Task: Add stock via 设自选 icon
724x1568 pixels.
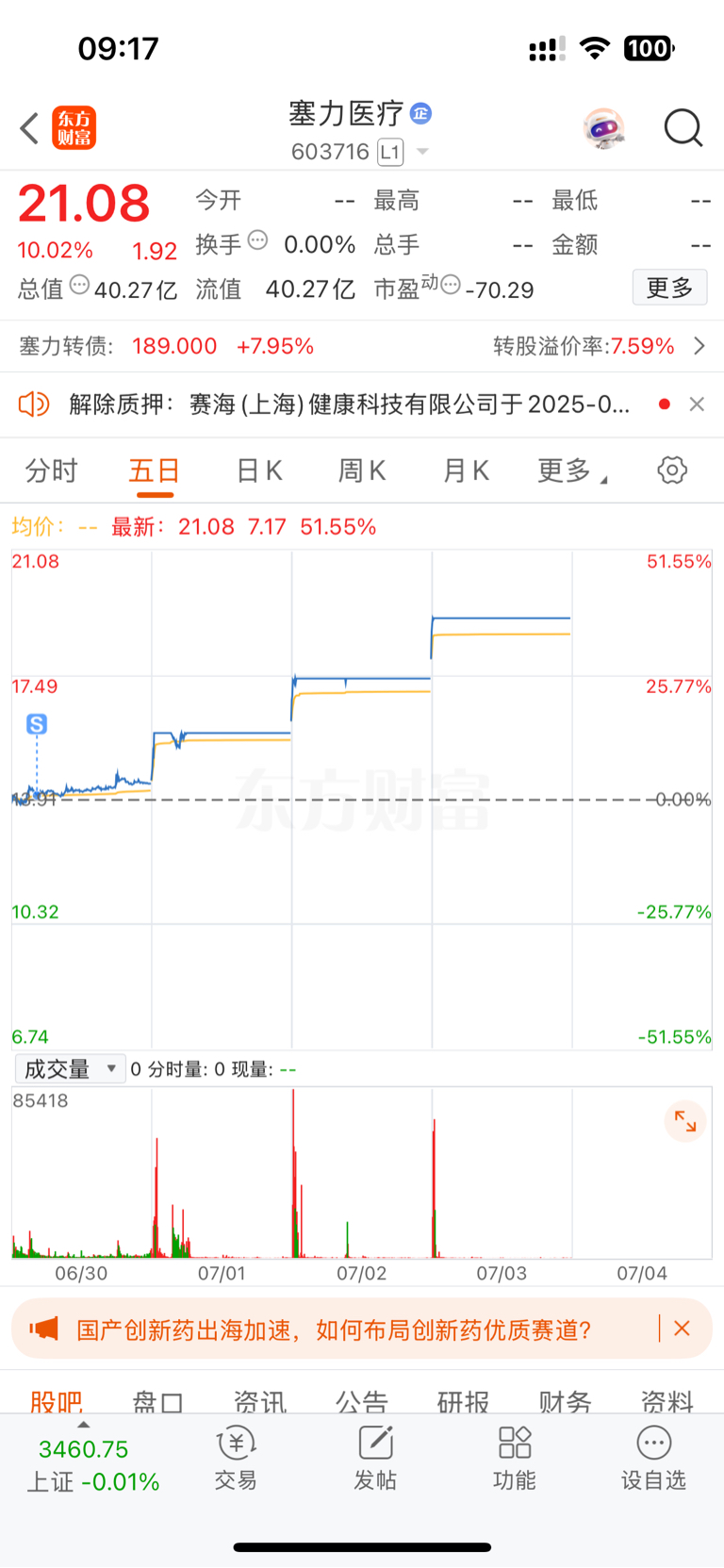Action: [x=653, y=1458]
